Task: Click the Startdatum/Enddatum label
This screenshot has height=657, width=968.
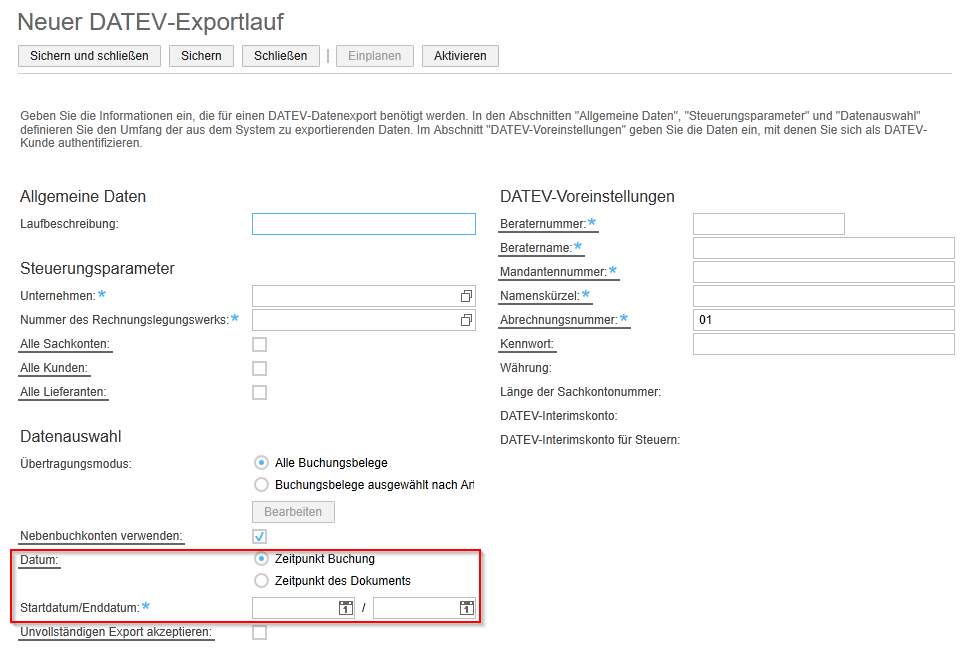Action: click(x=80, y=608)
